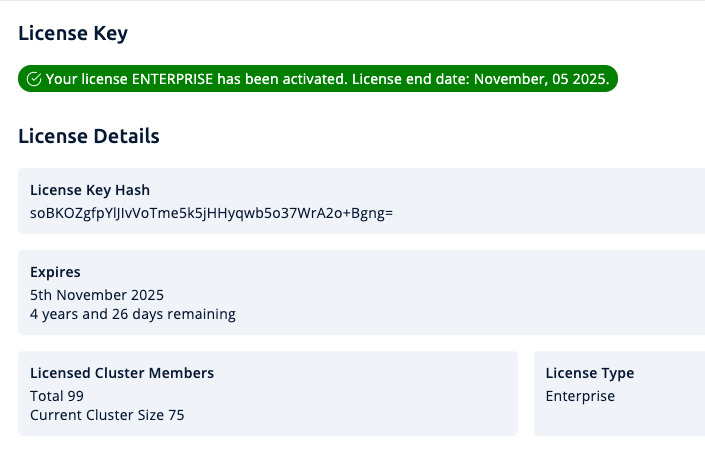
Task: Click the 5th November 2025 expiry date
Action: (97, 295)
